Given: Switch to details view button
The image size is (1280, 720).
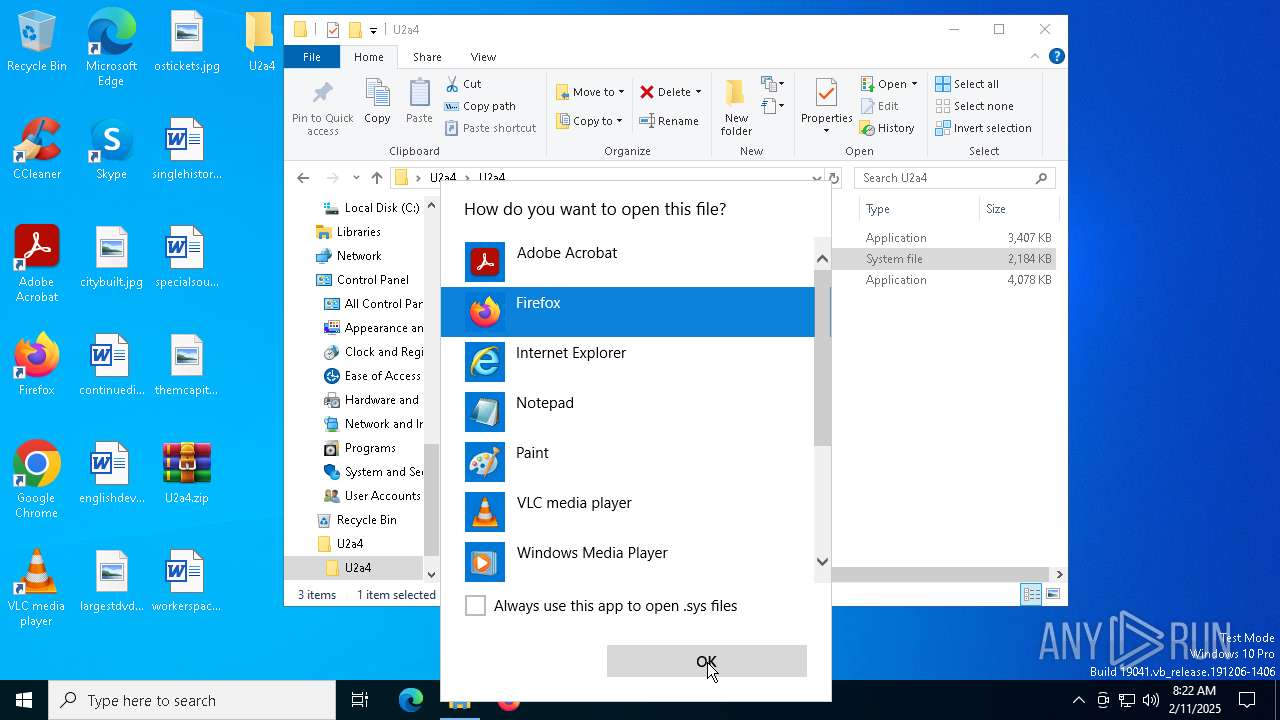Looking at the screenshot, I should [x=1031, y=595].
